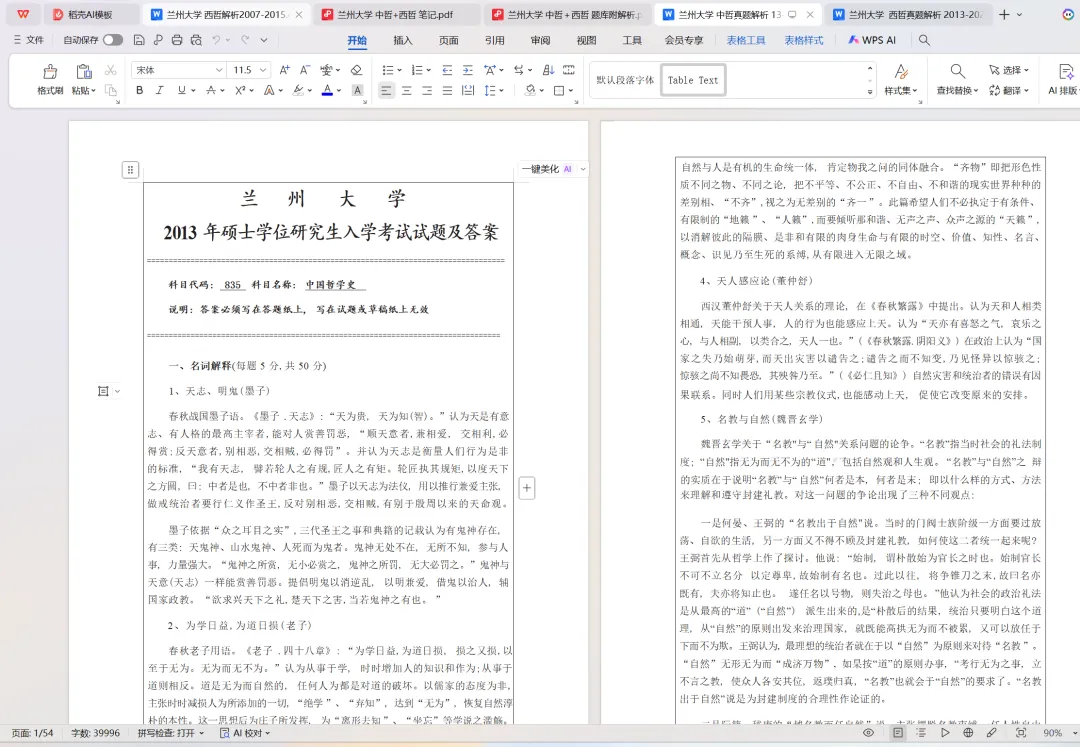Click the WPS AI button
Image resolution: width=1080 pixels, height=747 pixels.
point(872,41)
